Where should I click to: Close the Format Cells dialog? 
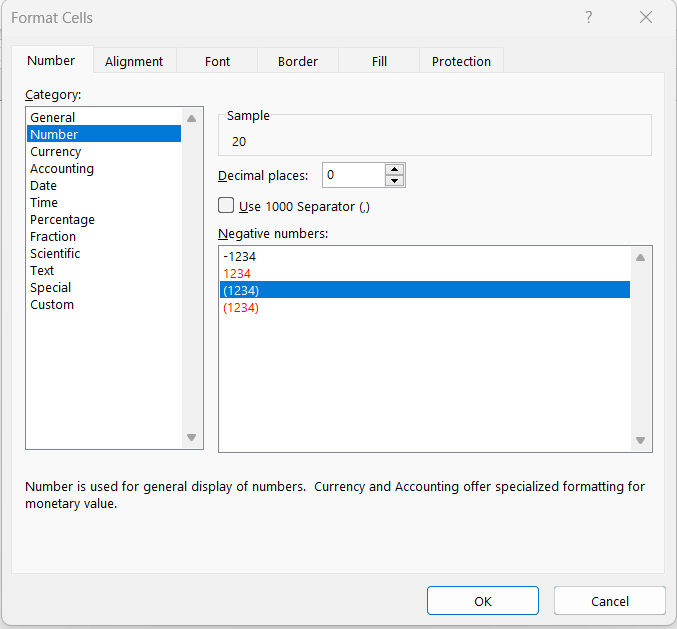tap(646, 18)
